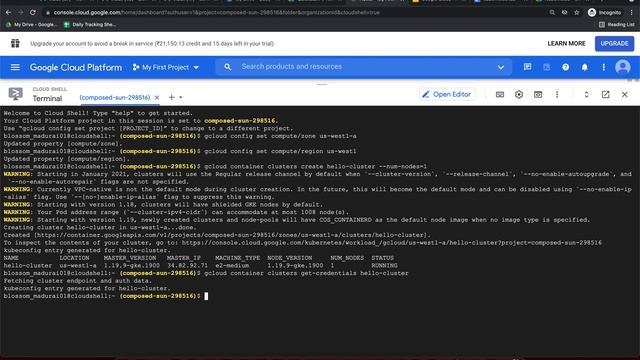The height and width of the screenshot is (360, 640).
Task: Click the gift icon in the trial banner
Action: pyautogui.click(x=15, y=43)
